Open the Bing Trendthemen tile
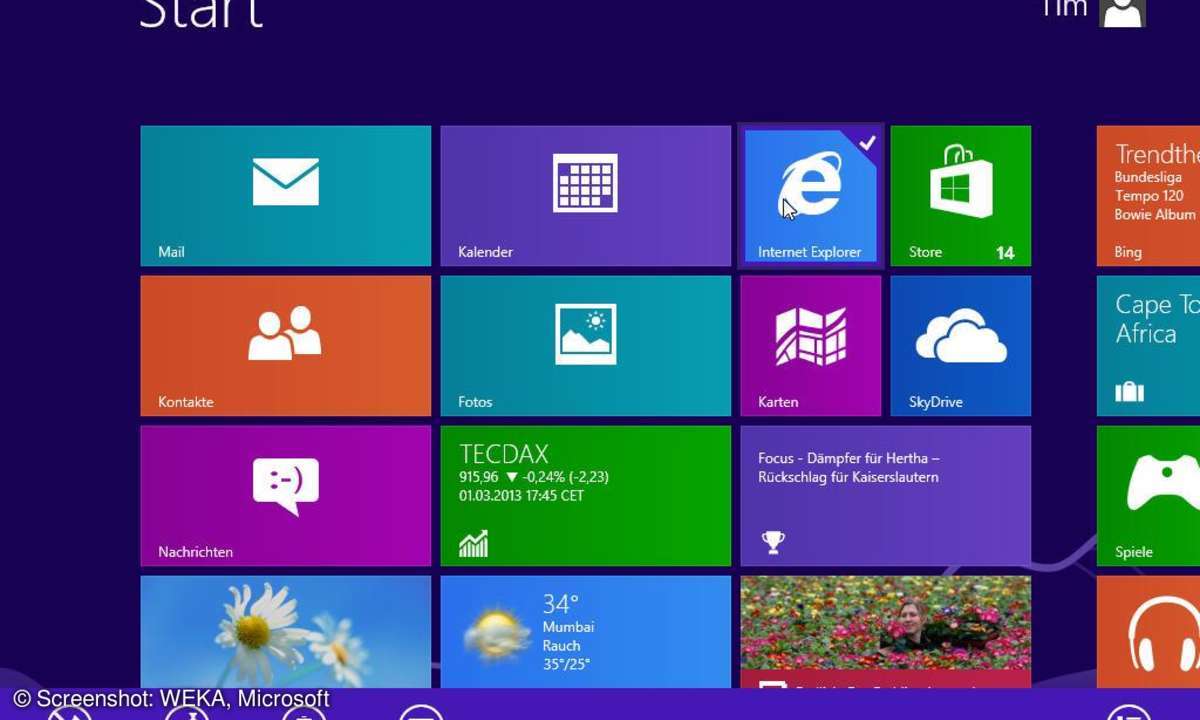The width and height of the screenshot is (1200, 720). (1148, 196)
